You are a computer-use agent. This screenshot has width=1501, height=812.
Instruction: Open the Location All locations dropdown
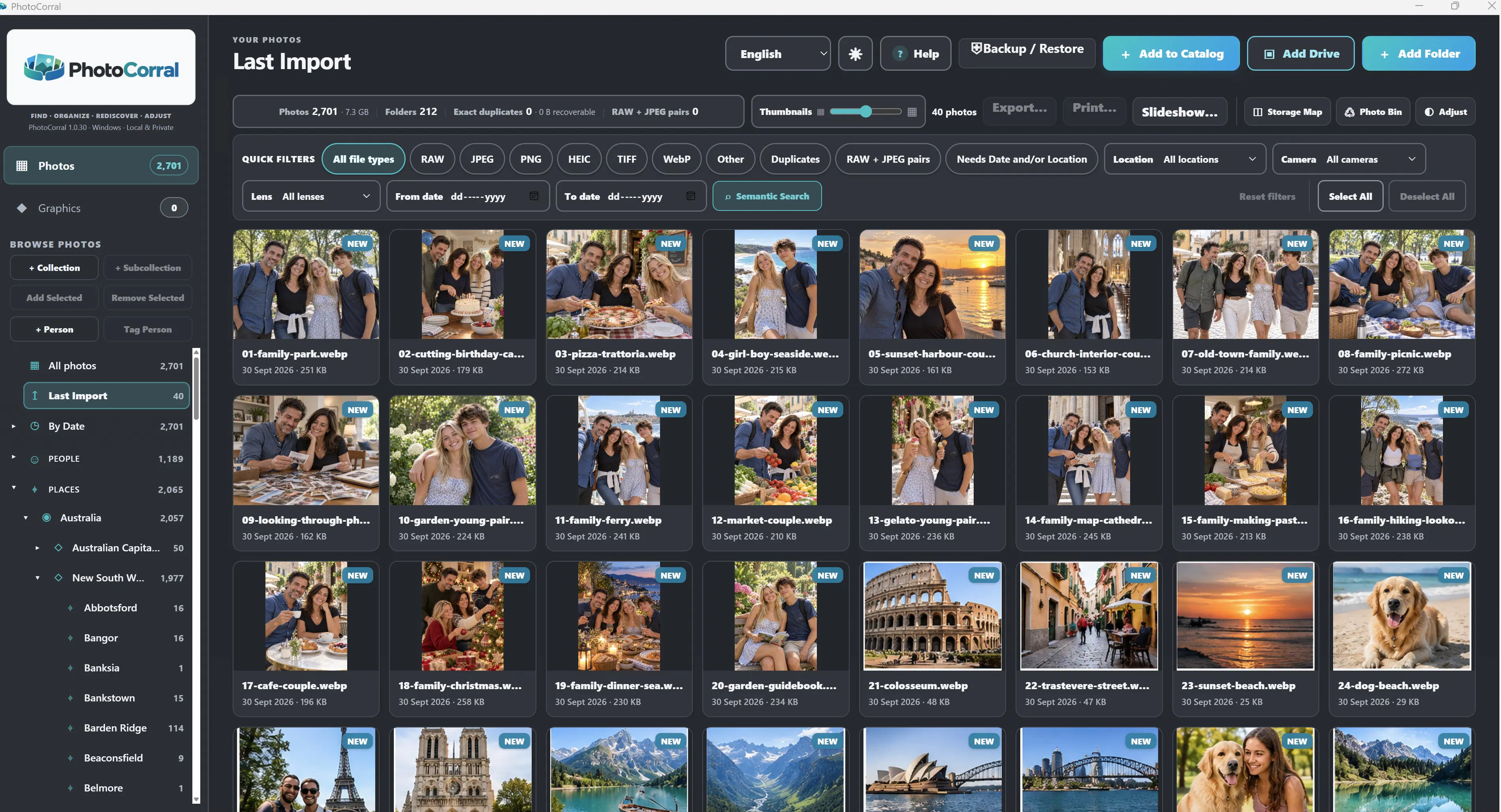point(1185,159)
